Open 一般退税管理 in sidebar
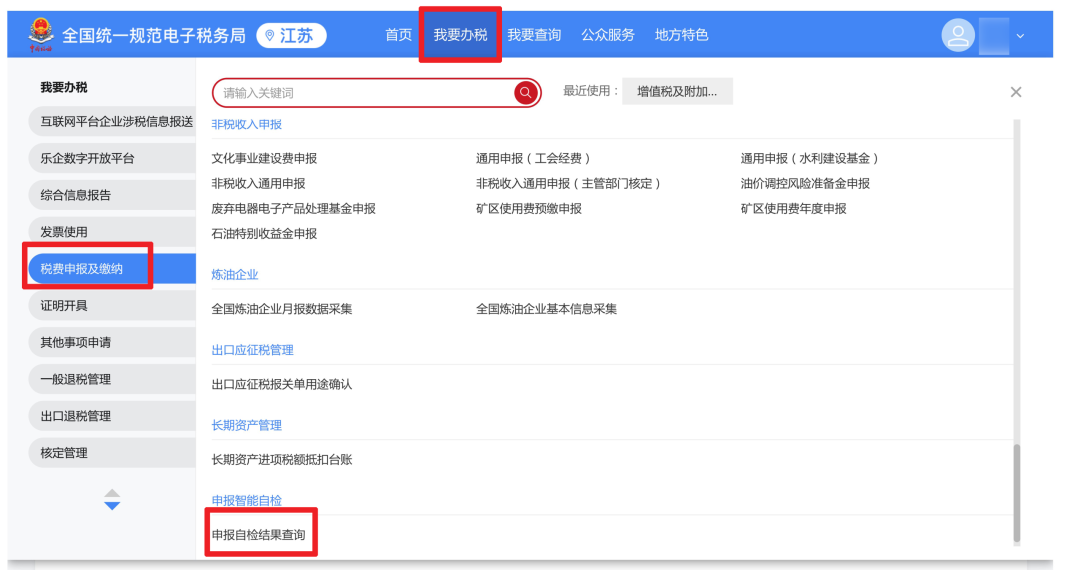1080x570 pixels. click(112, 379)
